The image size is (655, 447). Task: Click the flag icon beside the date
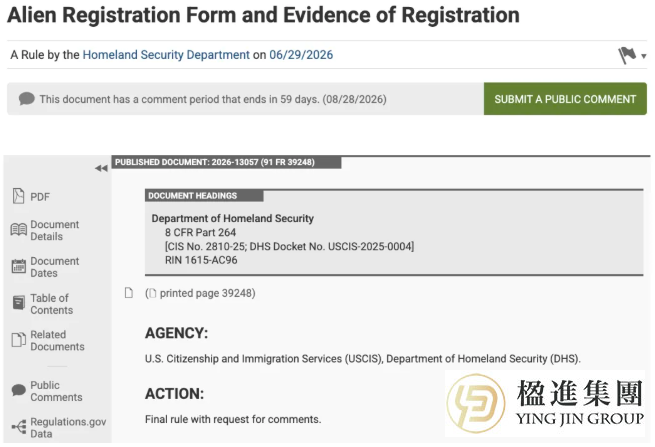(627, 55)
